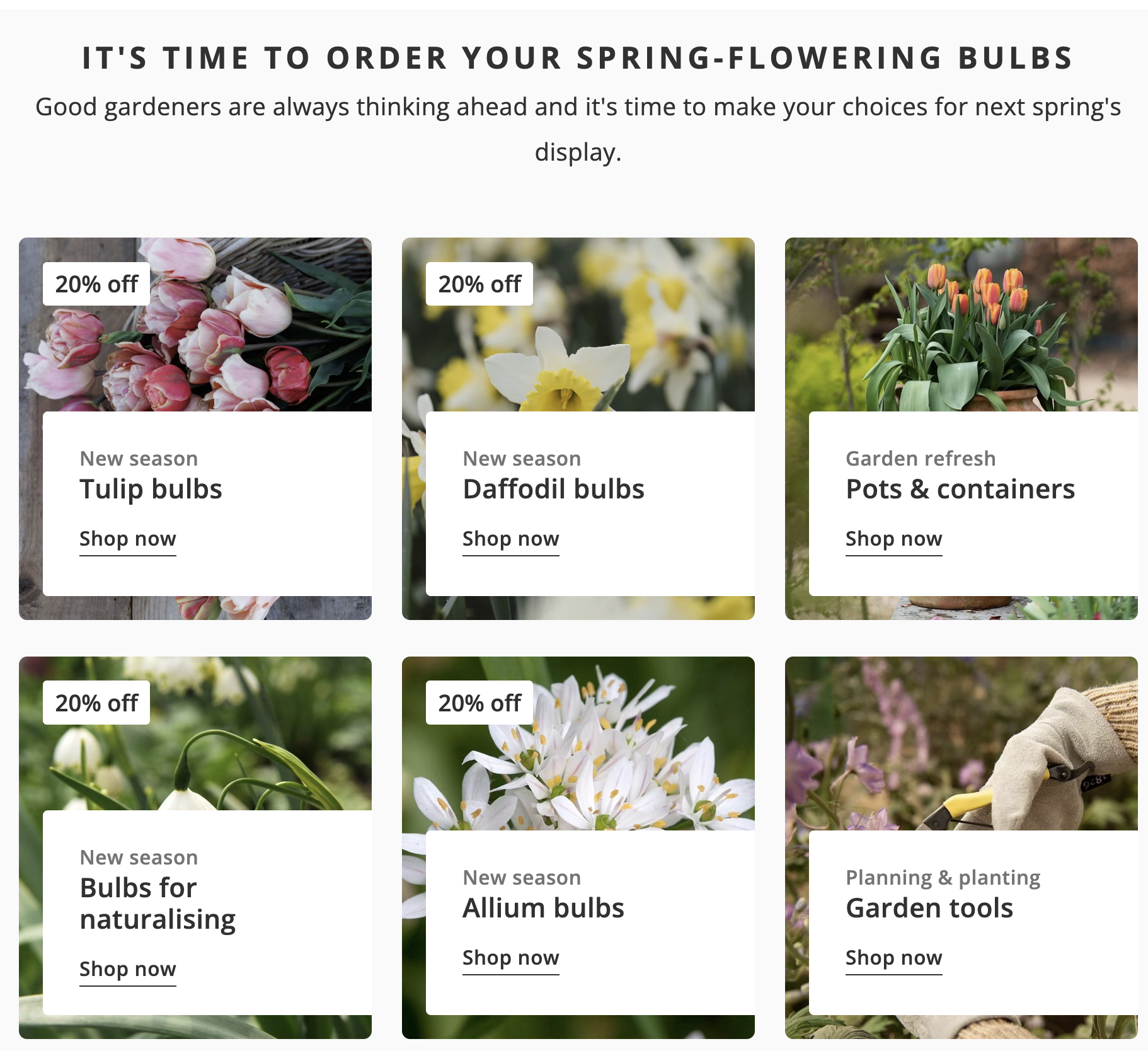Click Shop now under Bulbs for naturalising

tap(127, 969)
